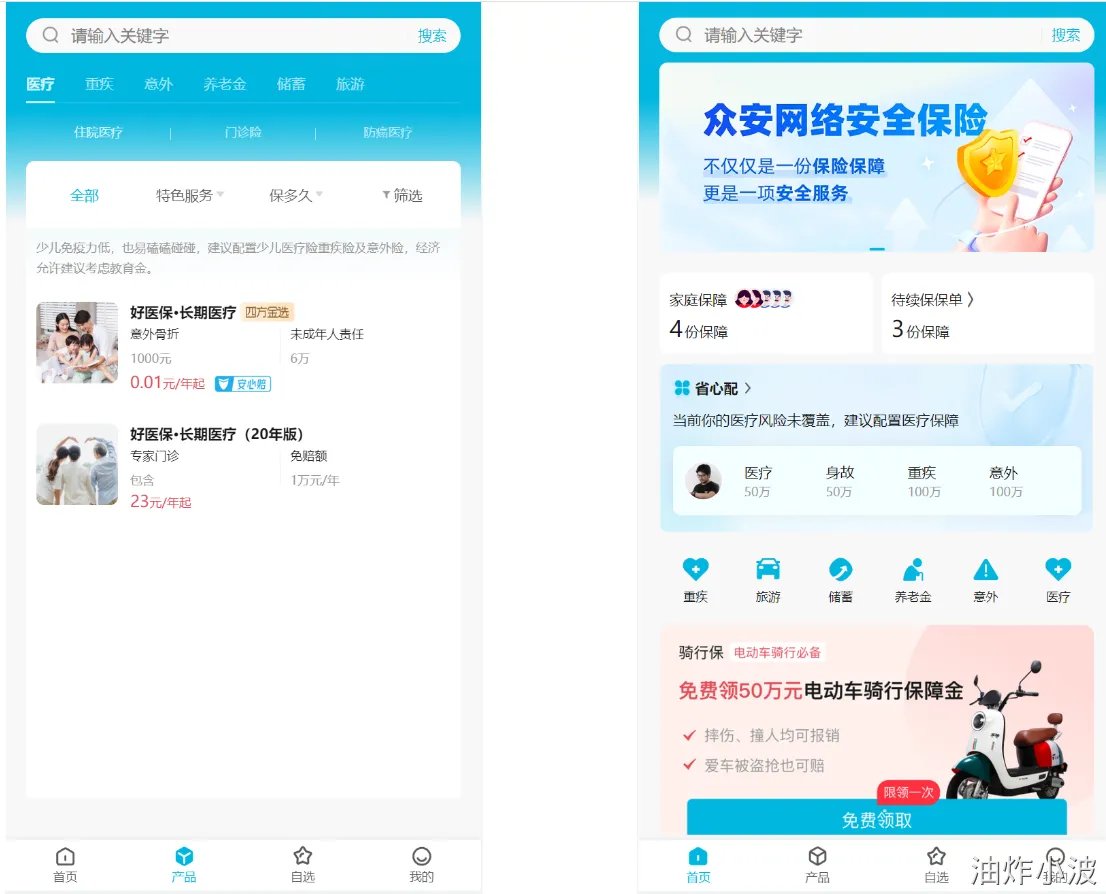Screen dimensions: 1106x894
Task: Click user avatar in coverage card
Action: tap(703, 481)
